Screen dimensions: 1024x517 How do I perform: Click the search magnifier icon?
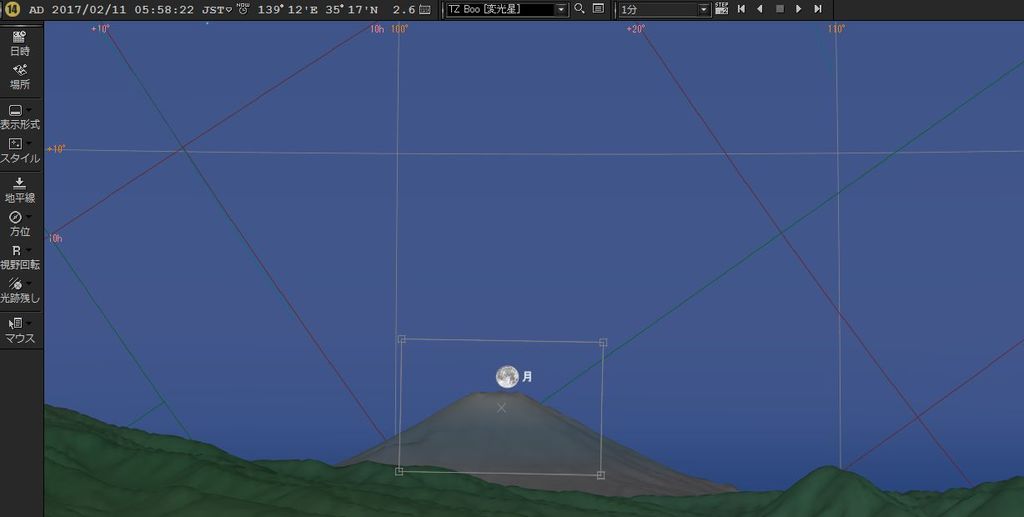click(579, 9)
